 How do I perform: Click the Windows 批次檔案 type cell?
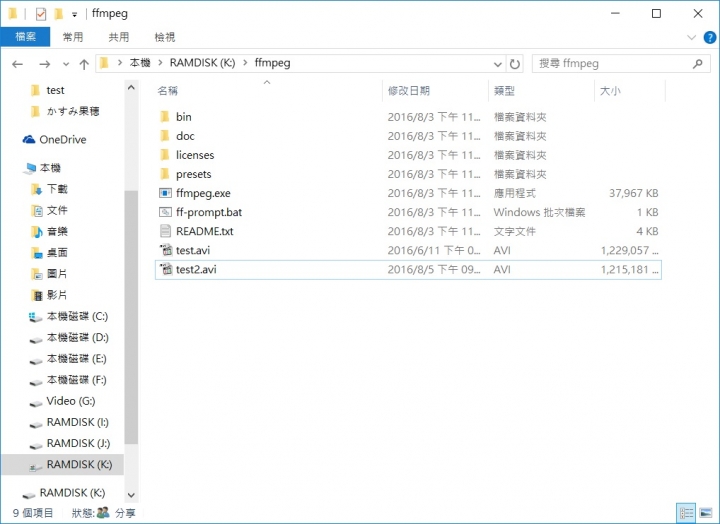[x=539, y=212]
